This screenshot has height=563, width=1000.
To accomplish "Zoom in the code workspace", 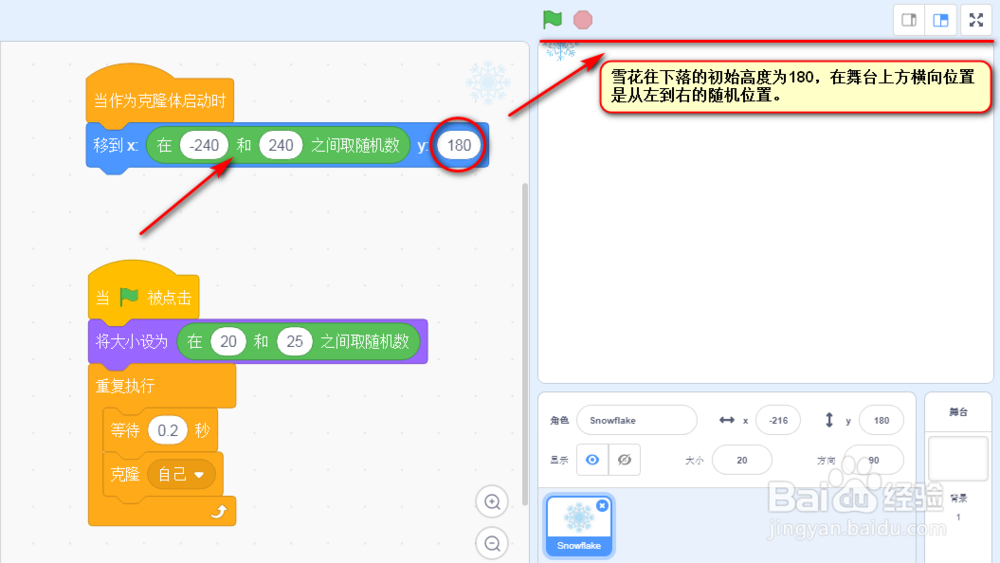I will (x=492, y=502).
